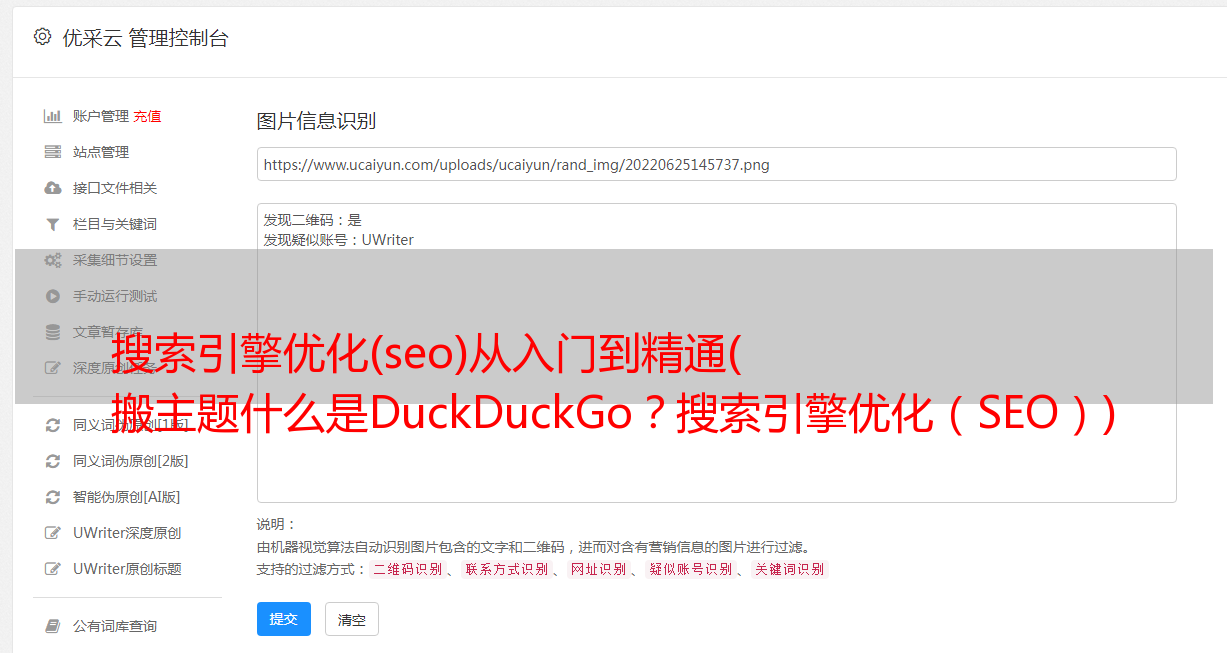Click the 网址识别 filter tag

coord(598,569)
